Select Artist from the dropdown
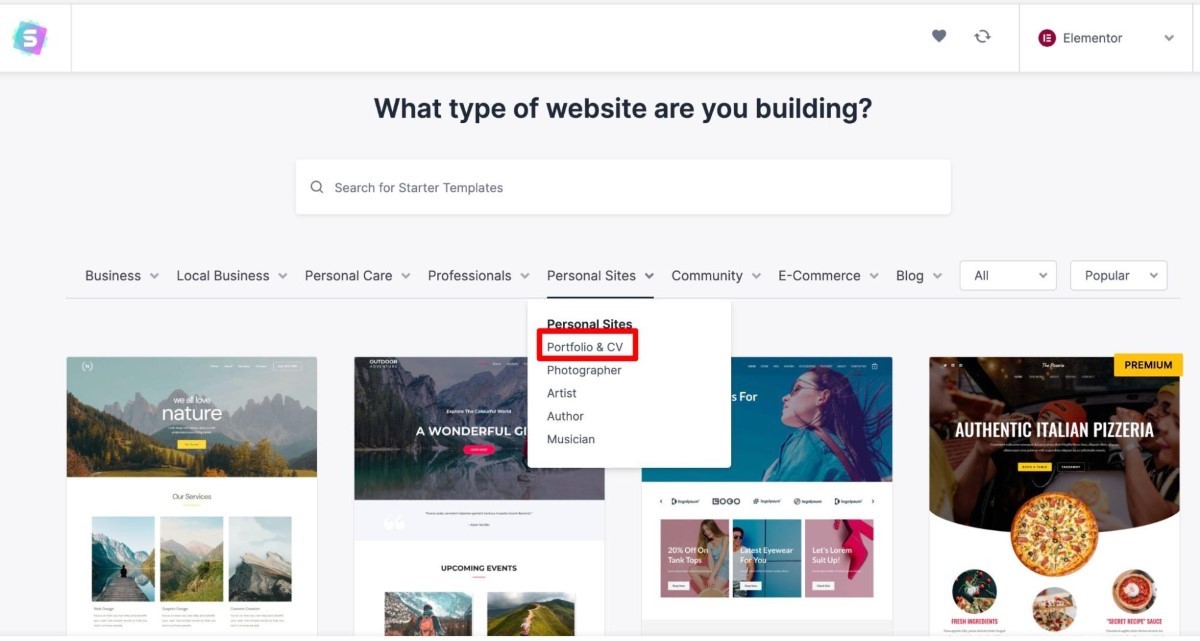1200x641 pixels. [x=562, y=393]
